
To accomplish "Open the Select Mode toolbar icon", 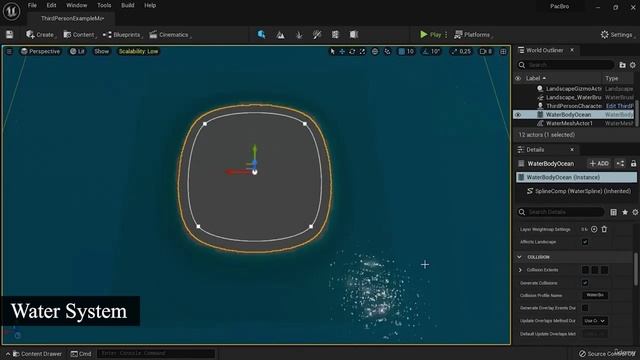I will pos(262,35).
